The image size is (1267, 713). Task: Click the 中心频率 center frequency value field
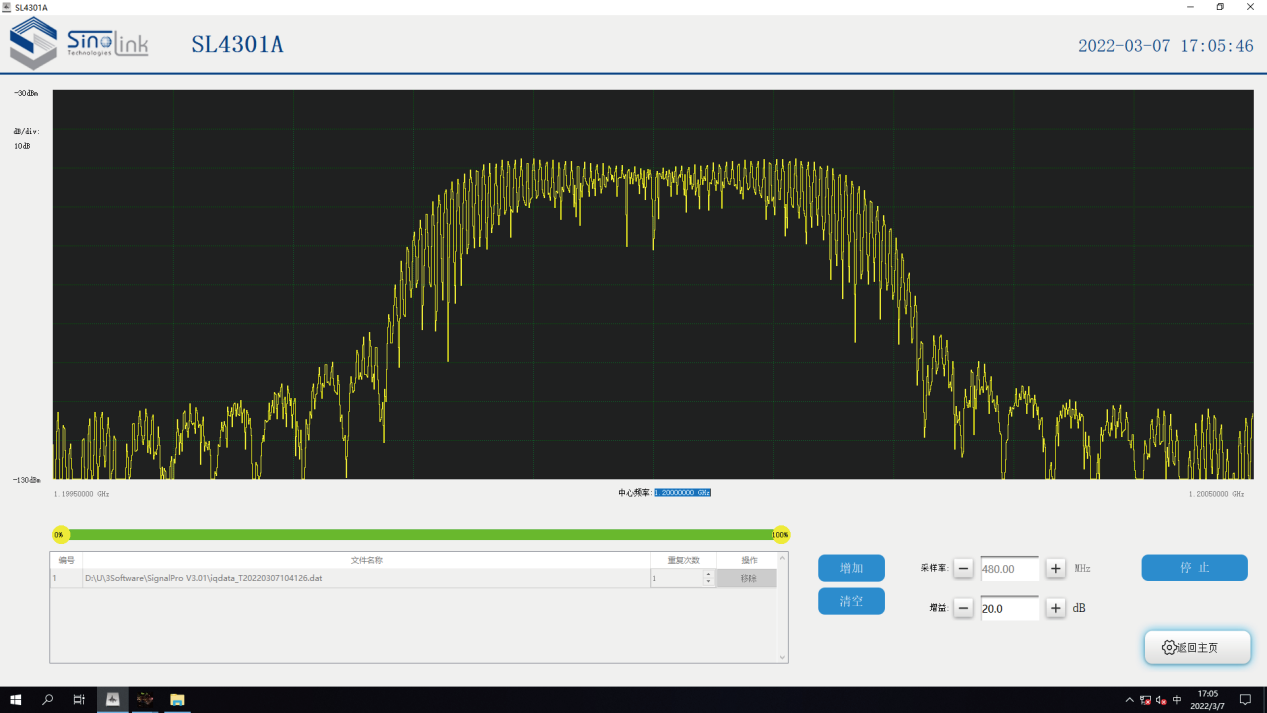(x=682, y=493)
